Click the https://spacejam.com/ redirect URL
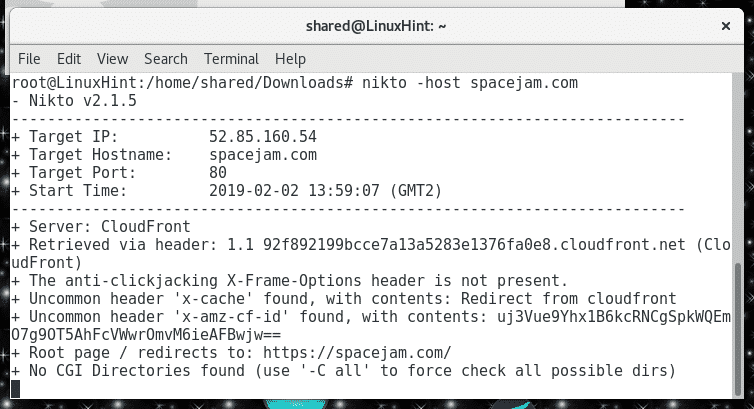 coord(357,353)
